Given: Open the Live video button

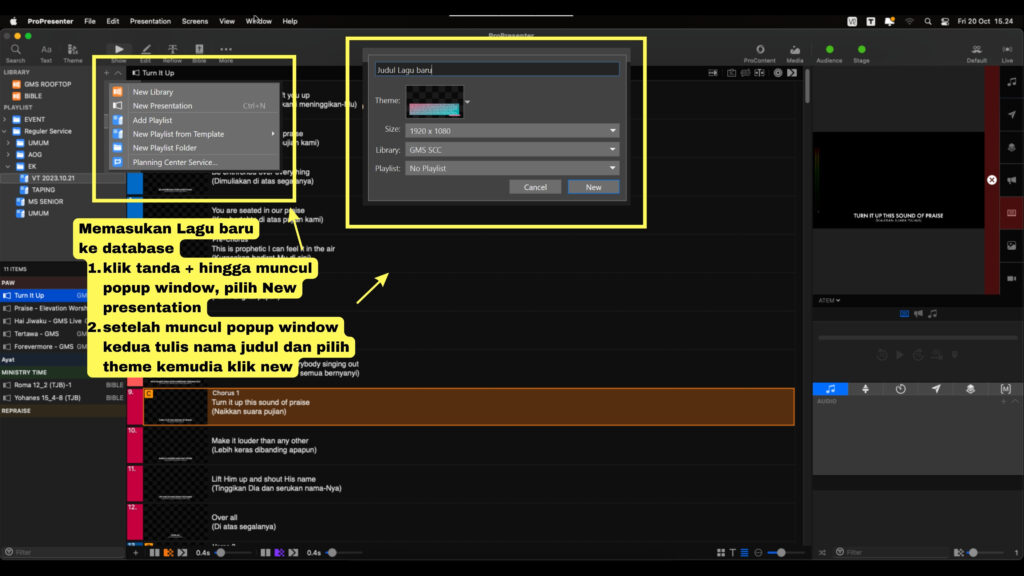Looking at the screenshot, I should [x=1007, y=53].
